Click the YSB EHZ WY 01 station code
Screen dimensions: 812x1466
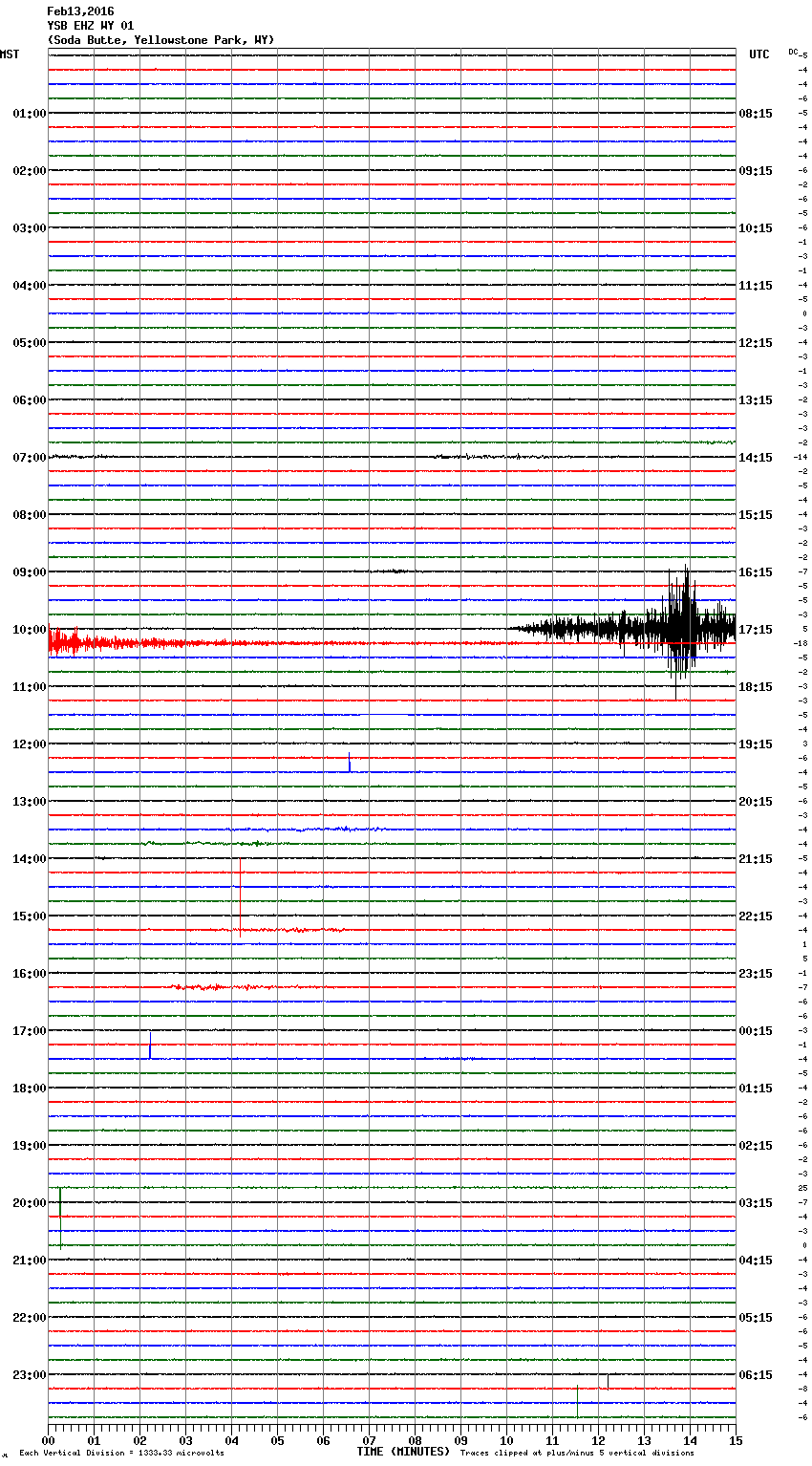[90, 26]
